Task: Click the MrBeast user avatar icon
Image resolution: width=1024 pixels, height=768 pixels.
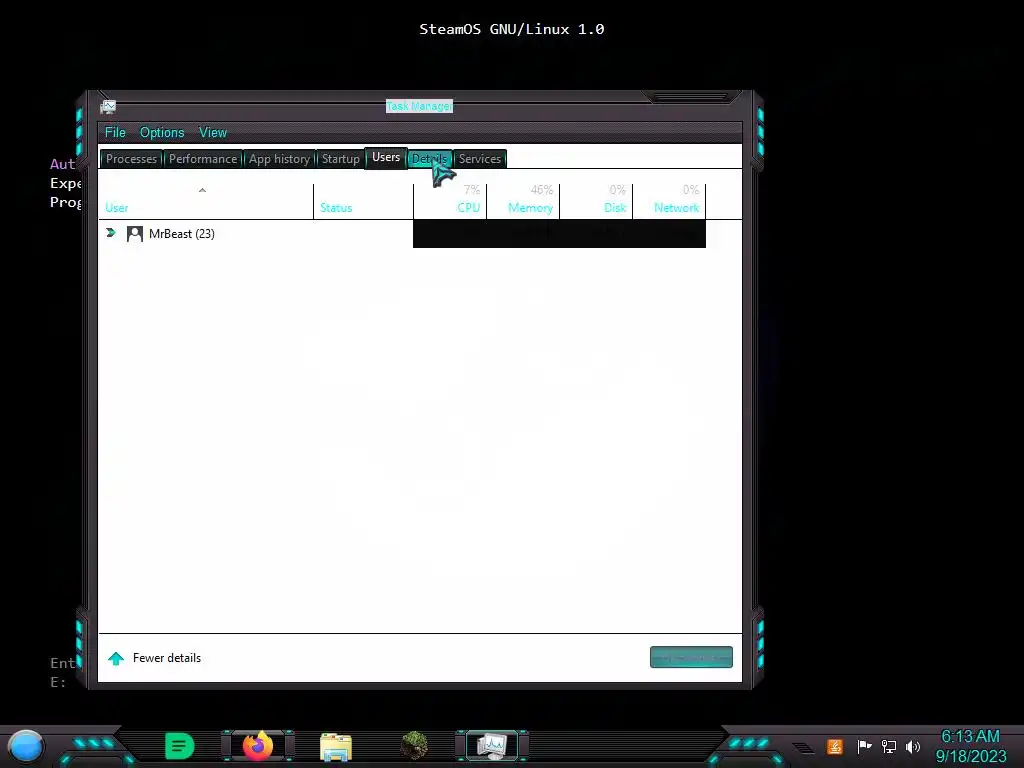Action: (x=135, y=234)
